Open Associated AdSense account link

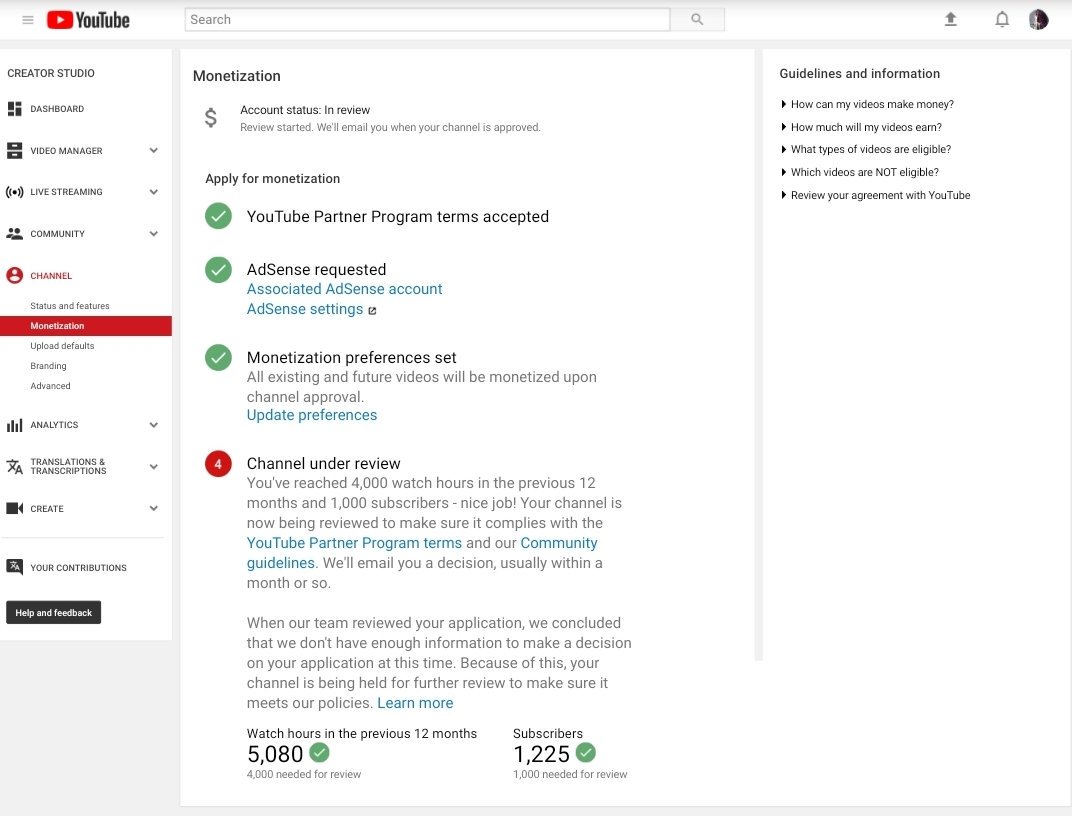click(x=345, y=289)
